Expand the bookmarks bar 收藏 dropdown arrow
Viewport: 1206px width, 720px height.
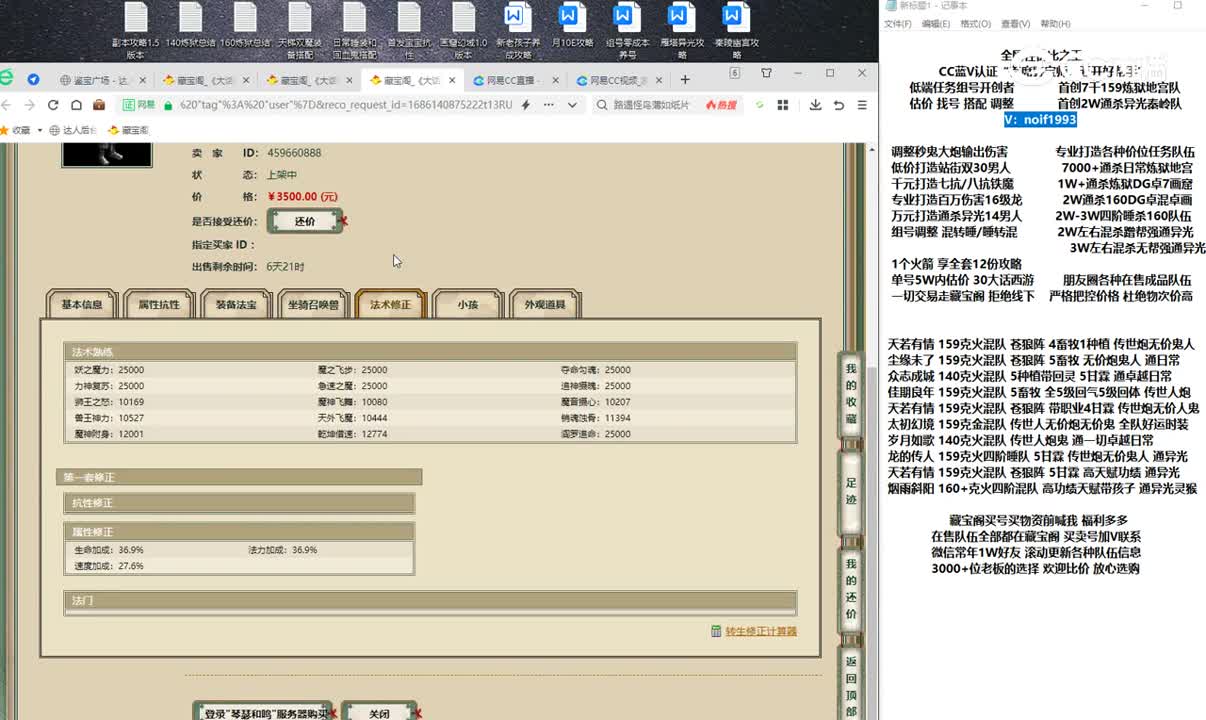coord(41,131)
